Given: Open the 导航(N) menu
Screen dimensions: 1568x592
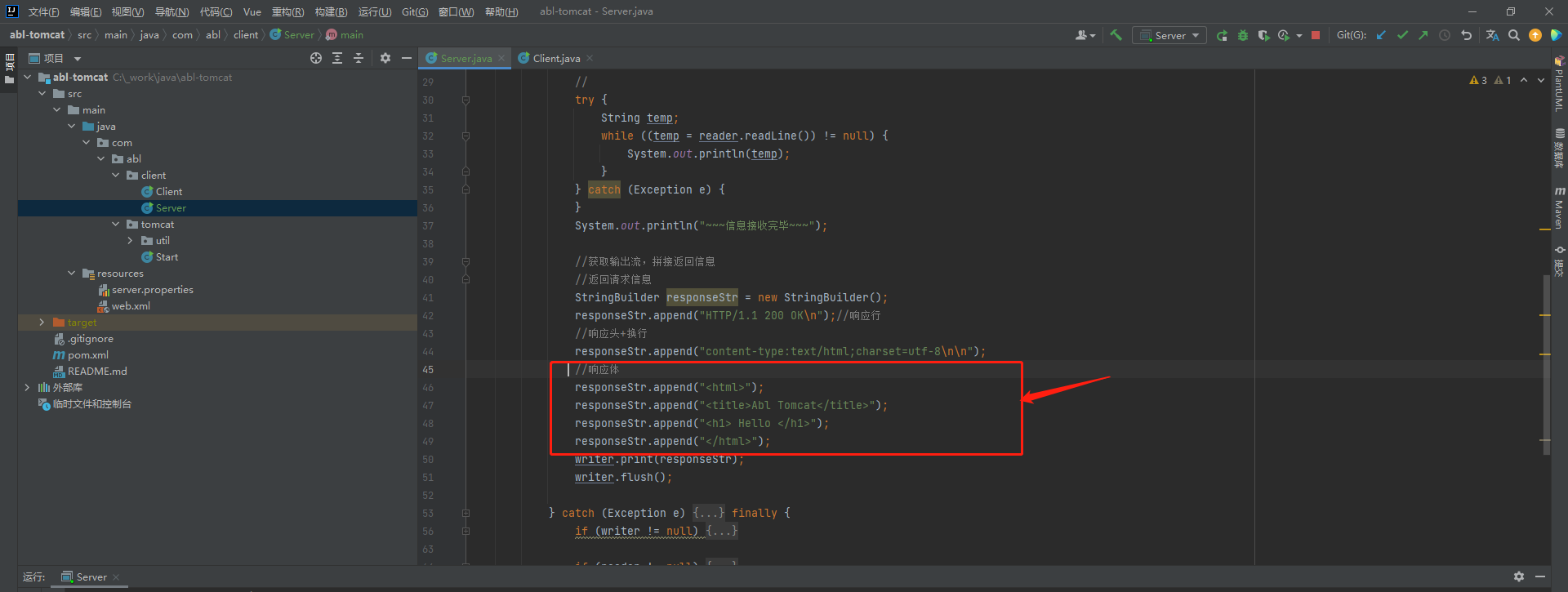Looking at the screenshot, I should coord(171,11).
